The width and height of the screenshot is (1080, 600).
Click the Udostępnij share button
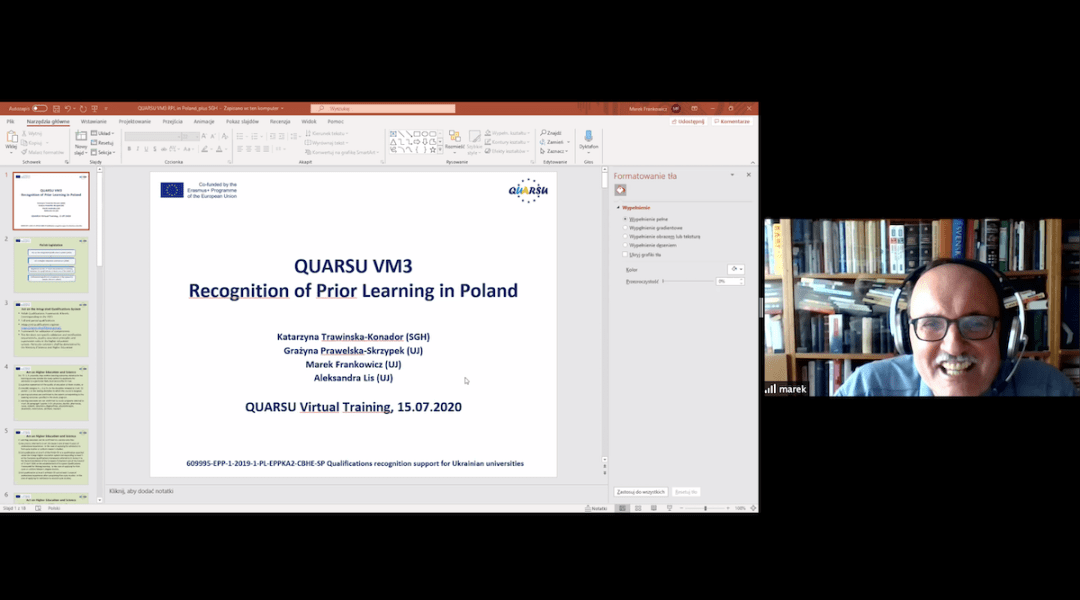click(x=690, y=121)
